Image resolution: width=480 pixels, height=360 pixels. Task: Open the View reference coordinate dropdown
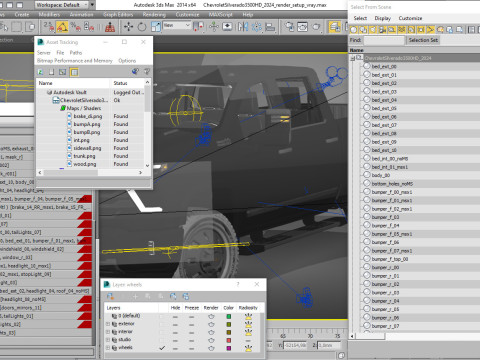click(177, 25)
